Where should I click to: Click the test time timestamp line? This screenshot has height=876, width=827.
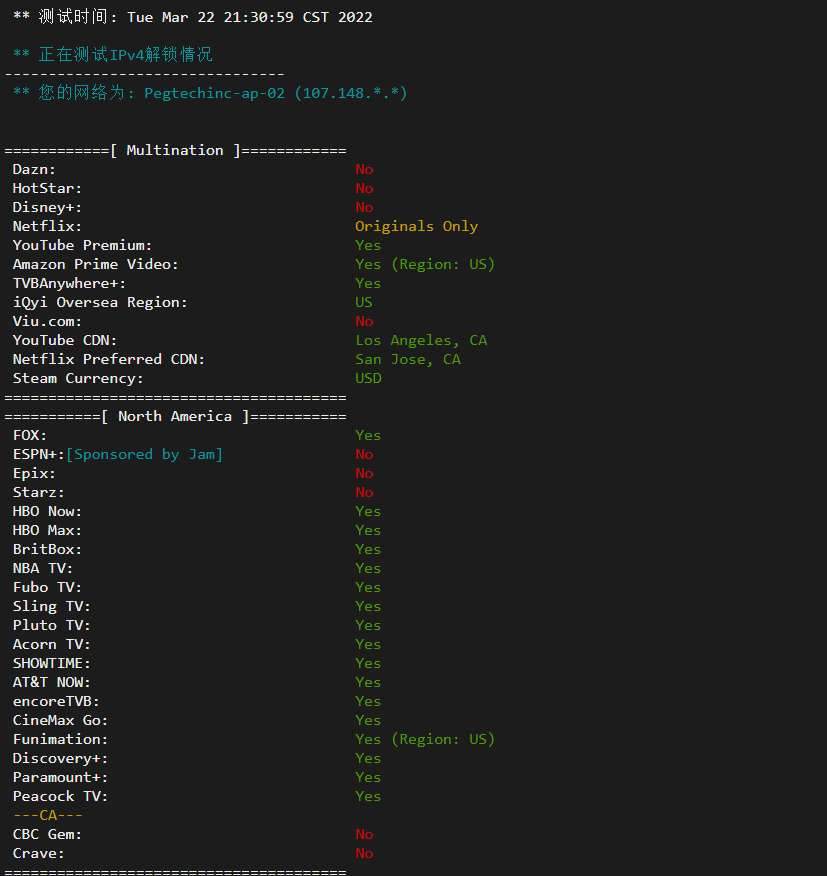[x=192, y=17]
